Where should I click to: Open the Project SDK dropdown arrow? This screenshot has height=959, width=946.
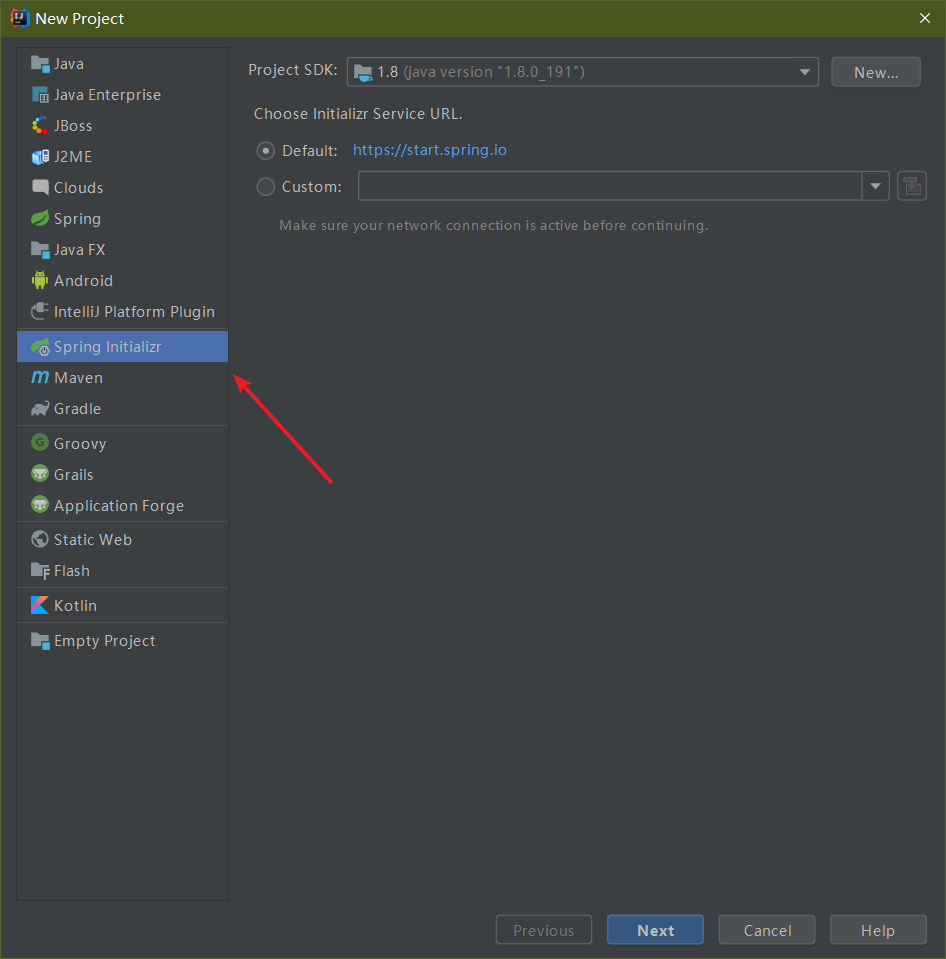(805, 72)
